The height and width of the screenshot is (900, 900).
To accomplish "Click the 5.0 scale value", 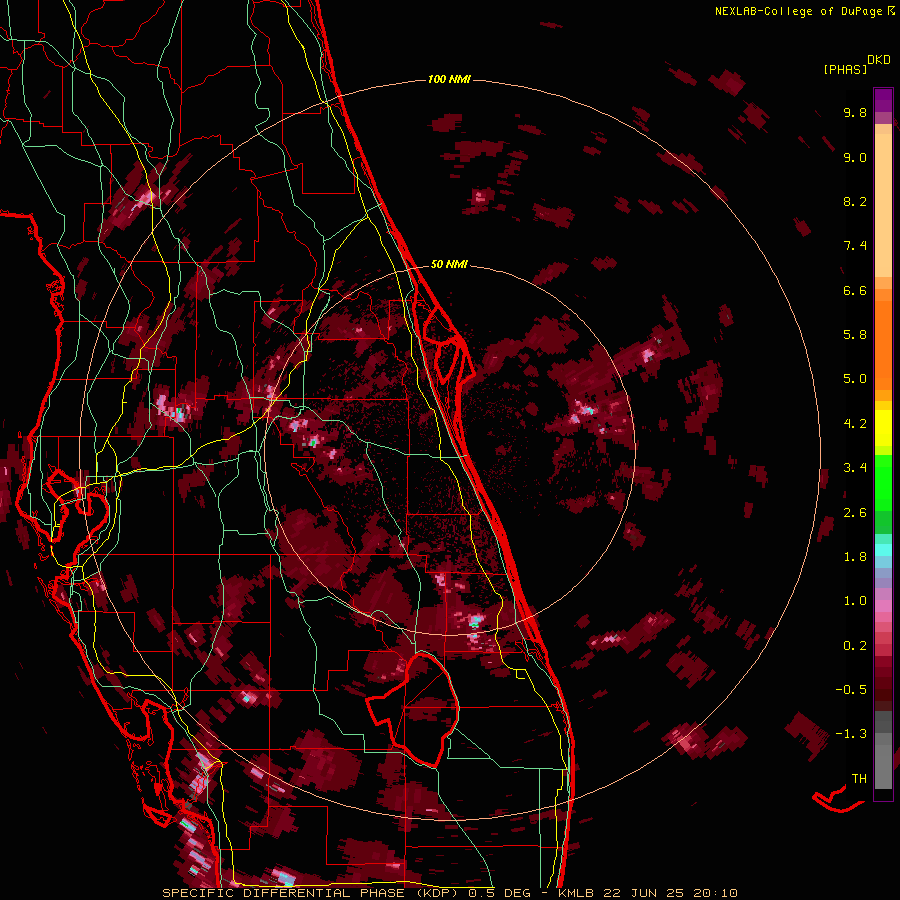I will 855,379.
